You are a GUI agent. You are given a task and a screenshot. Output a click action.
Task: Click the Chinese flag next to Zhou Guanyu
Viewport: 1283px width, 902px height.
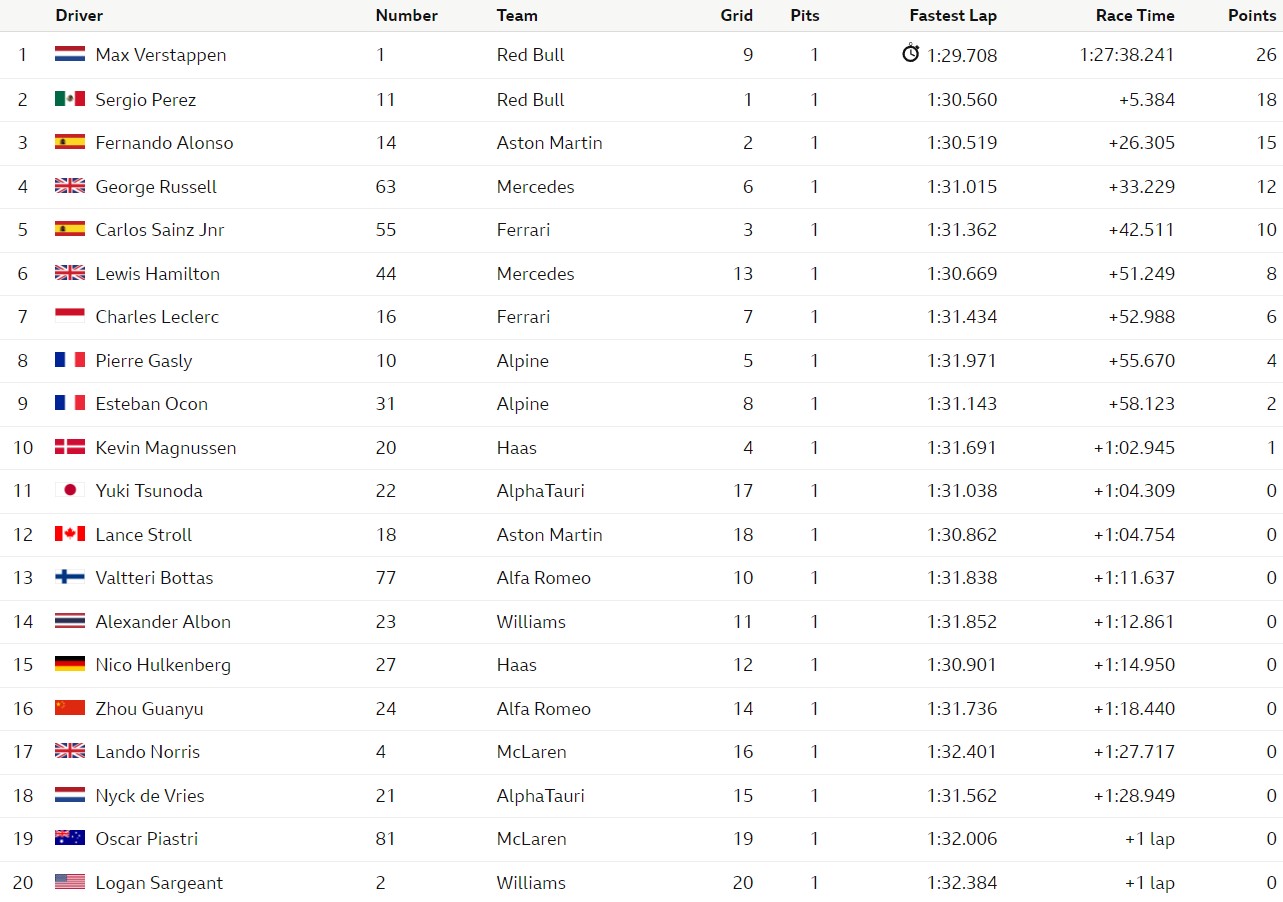tap(70, 708)
